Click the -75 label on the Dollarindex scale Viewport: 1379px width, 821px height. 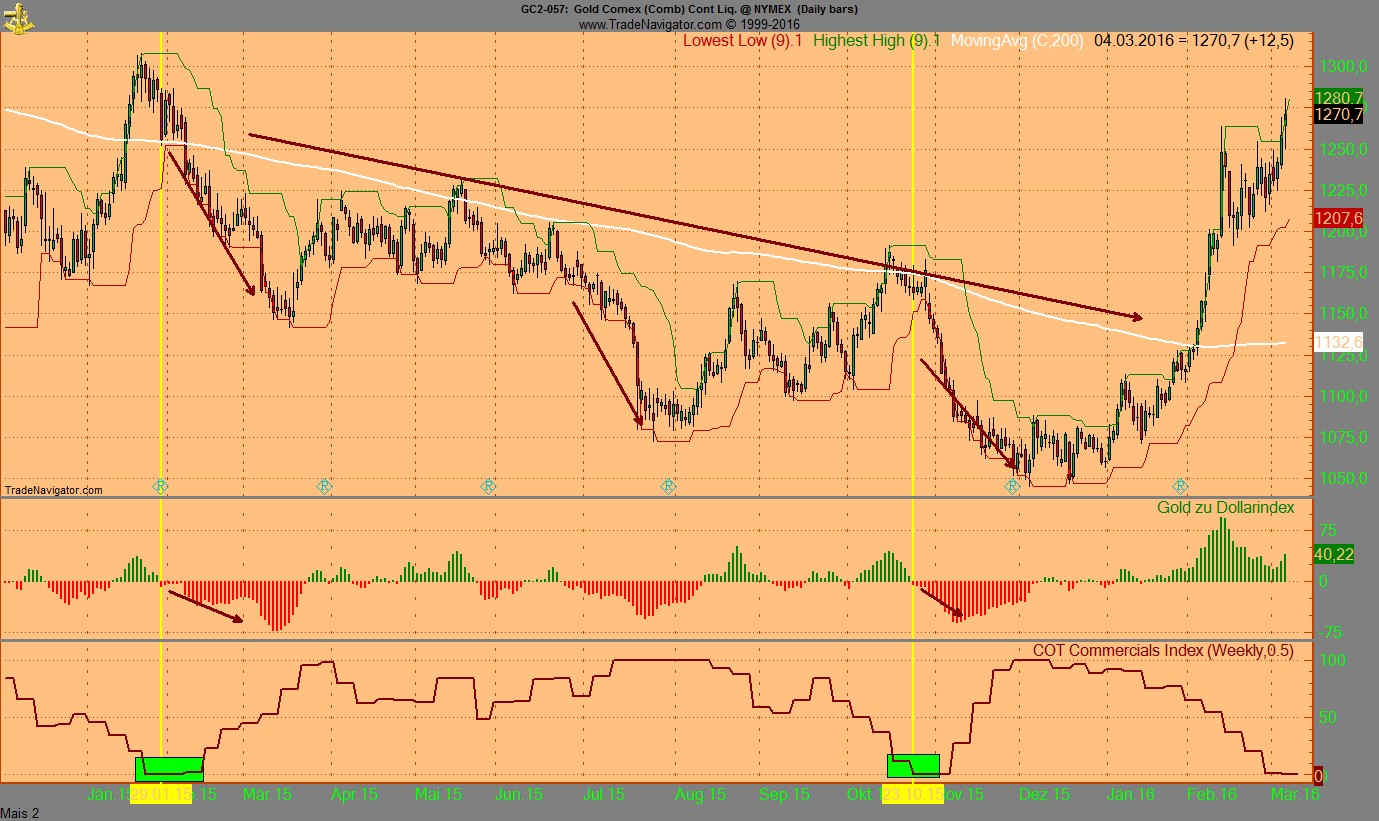coord(1329,632)
